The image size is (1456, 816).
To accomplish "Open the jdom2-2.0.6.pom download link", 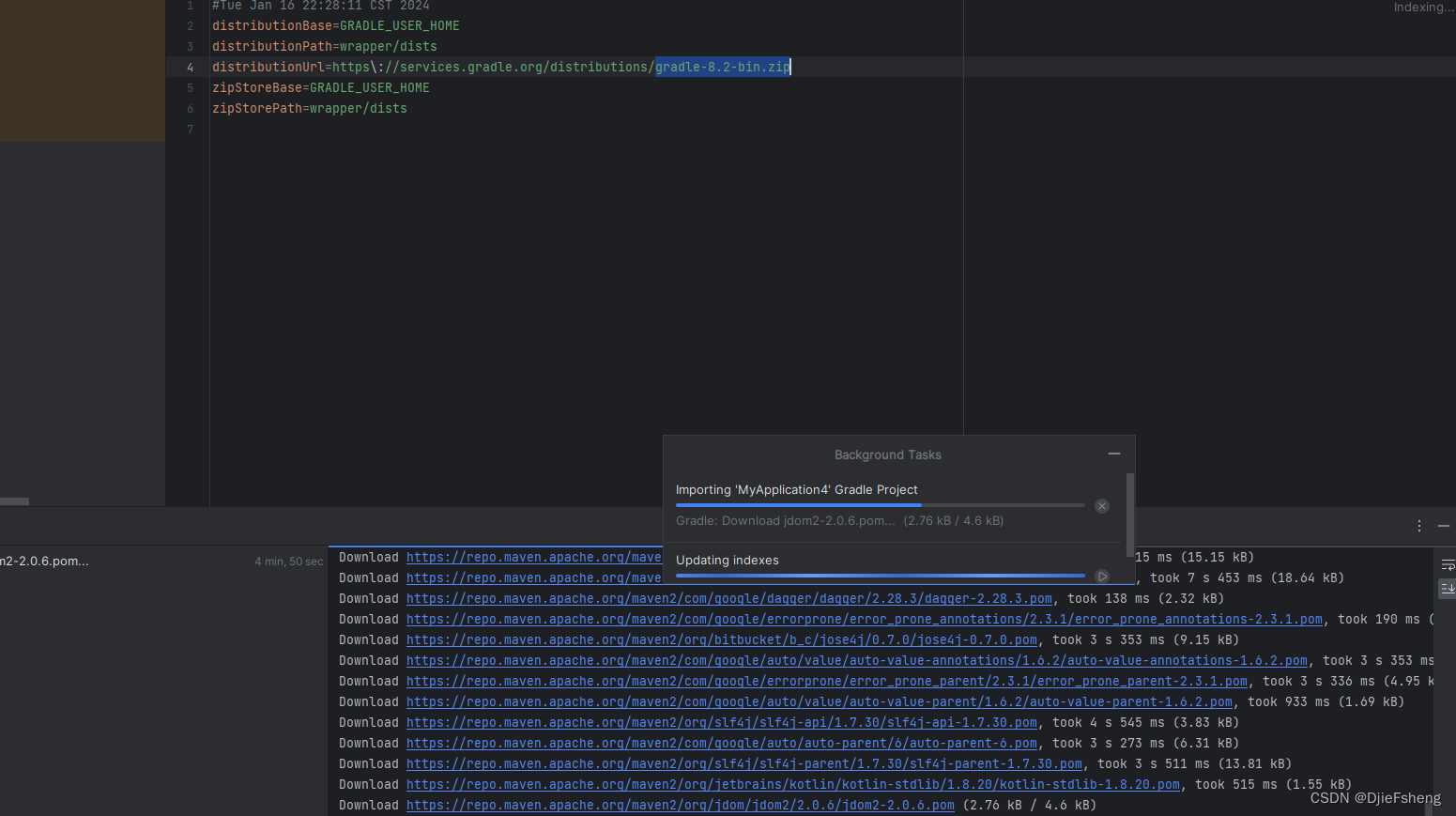I will tap(680, 805).
